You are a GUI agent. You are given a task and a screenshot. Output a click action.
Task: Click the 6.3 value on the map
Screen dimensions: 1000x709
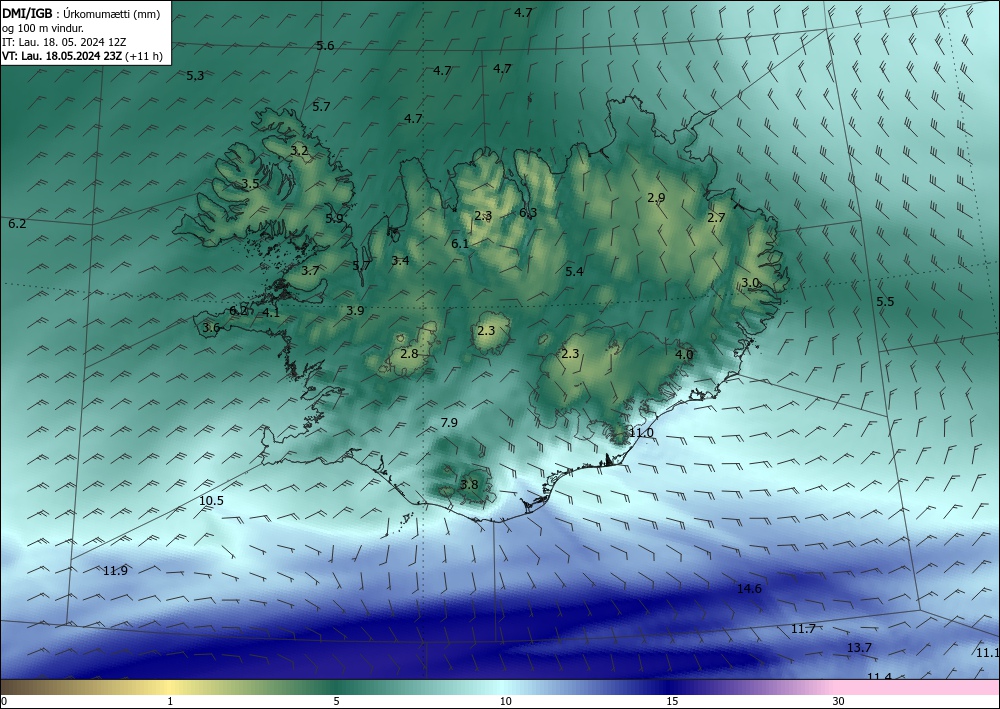[528, 212]
